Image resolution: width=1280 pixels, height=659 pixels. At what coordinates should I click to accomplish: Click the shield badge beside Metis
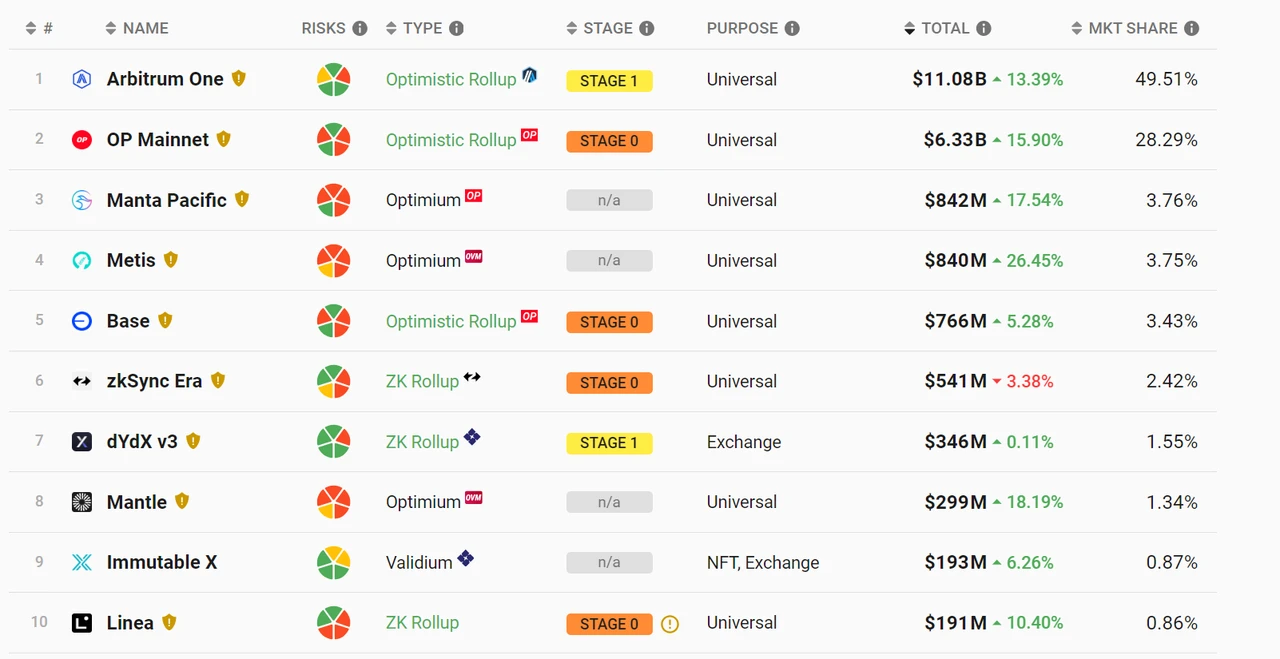click(x=171, y=259)
